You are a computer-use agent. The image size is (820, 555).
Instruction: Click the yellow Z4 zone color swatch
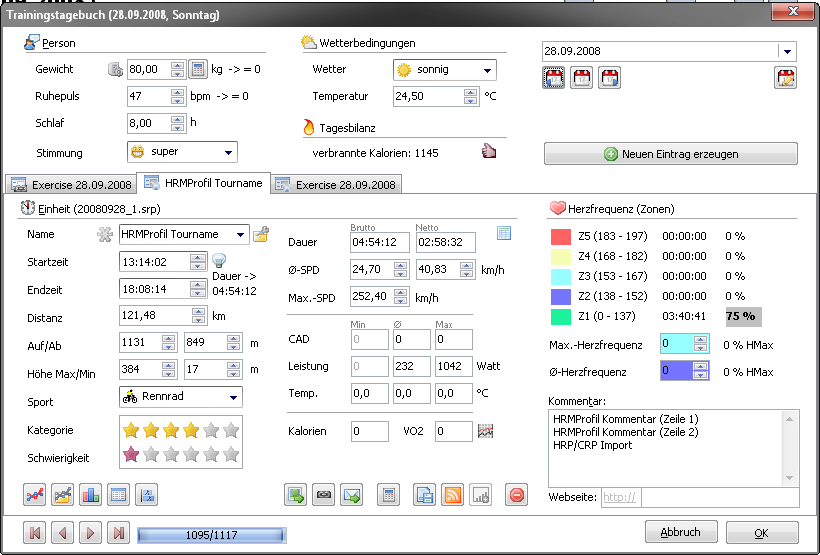point(561,256)
